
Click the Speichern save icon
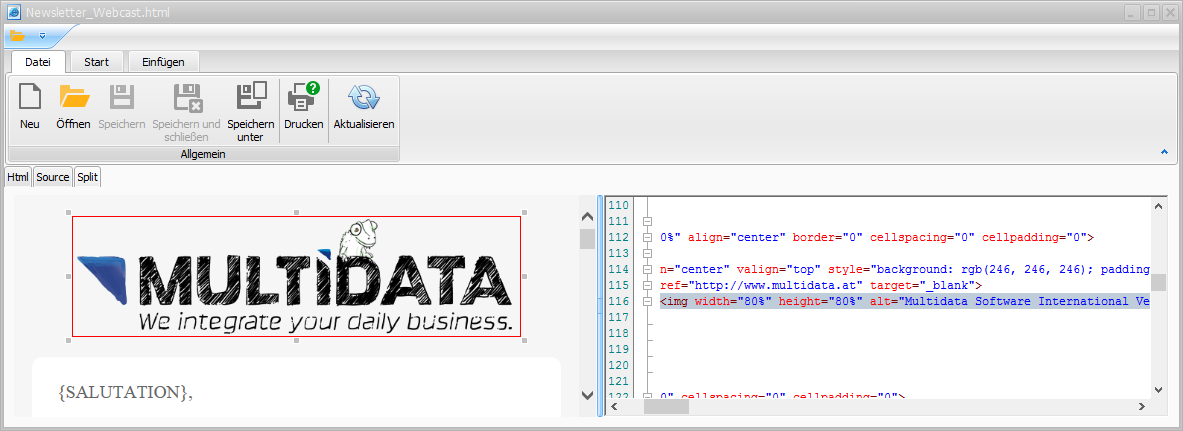(121, 97)
